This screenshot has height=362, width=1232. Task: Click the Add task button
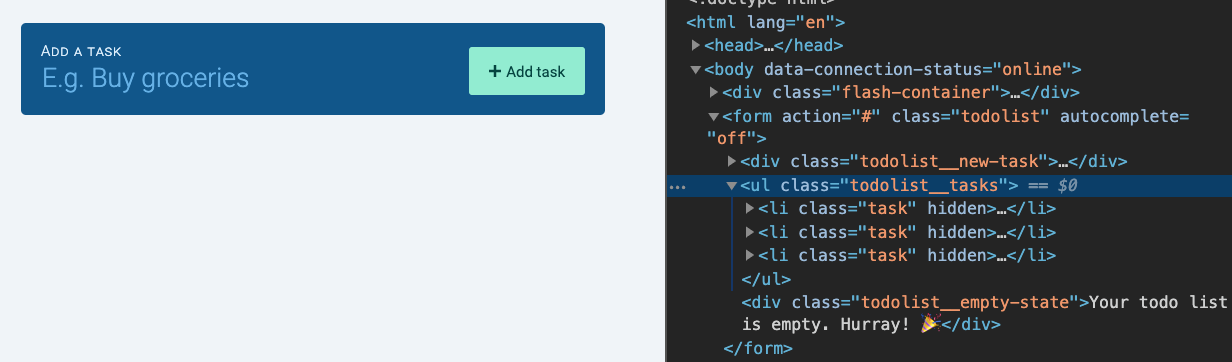click(526, 71)
